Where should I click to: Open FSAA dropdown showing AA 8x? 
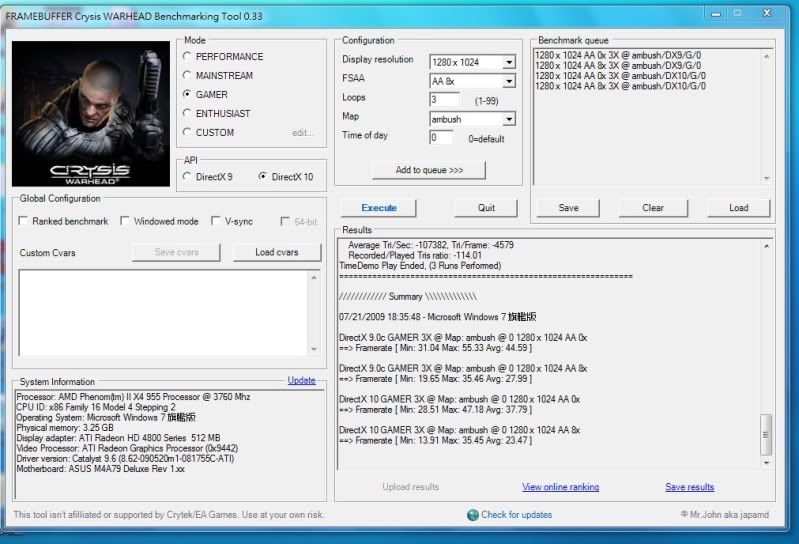point(509,81)
